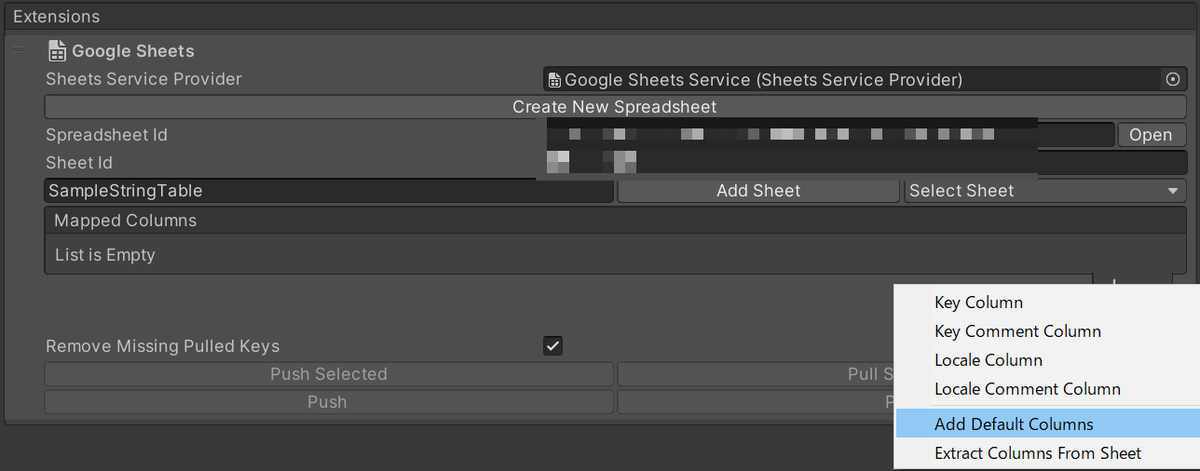The height and width of the screenshot is (471, 1200).
Task: Click the SampleStringTable name field
Action: 329,191
